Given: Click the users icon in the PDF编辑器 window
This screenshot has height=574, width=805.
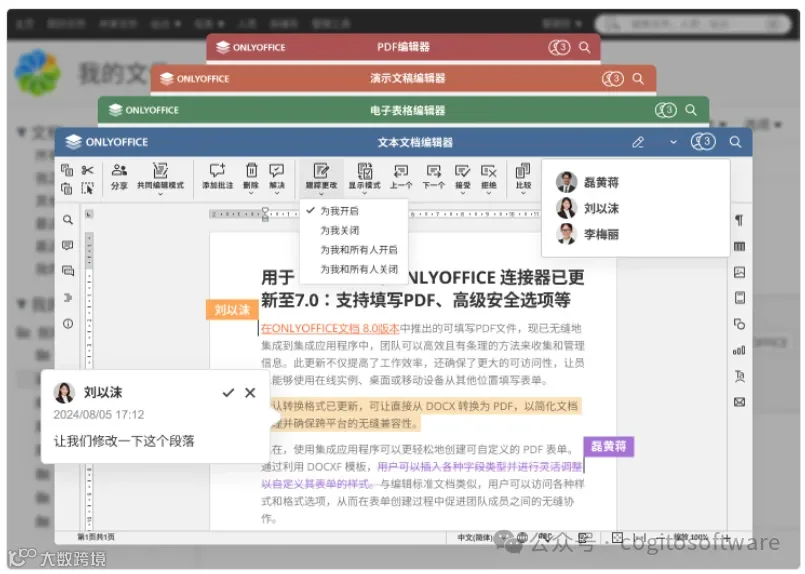Looking at the screenshot, I should [x=559, y=48].
